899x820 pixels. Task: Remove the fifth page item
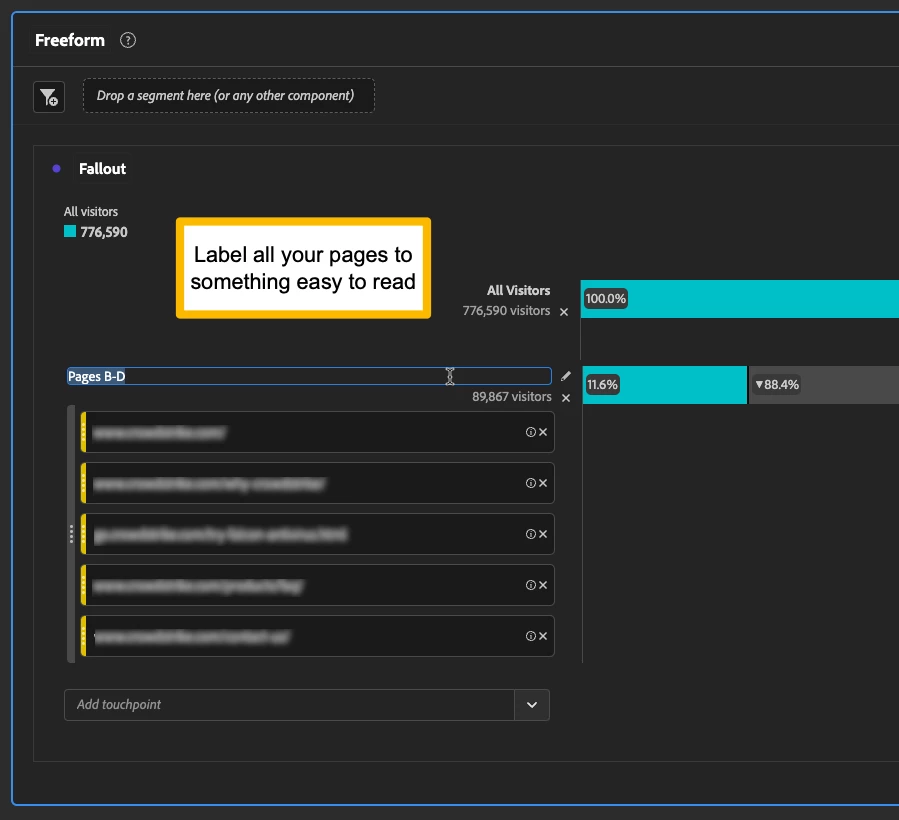543,636
